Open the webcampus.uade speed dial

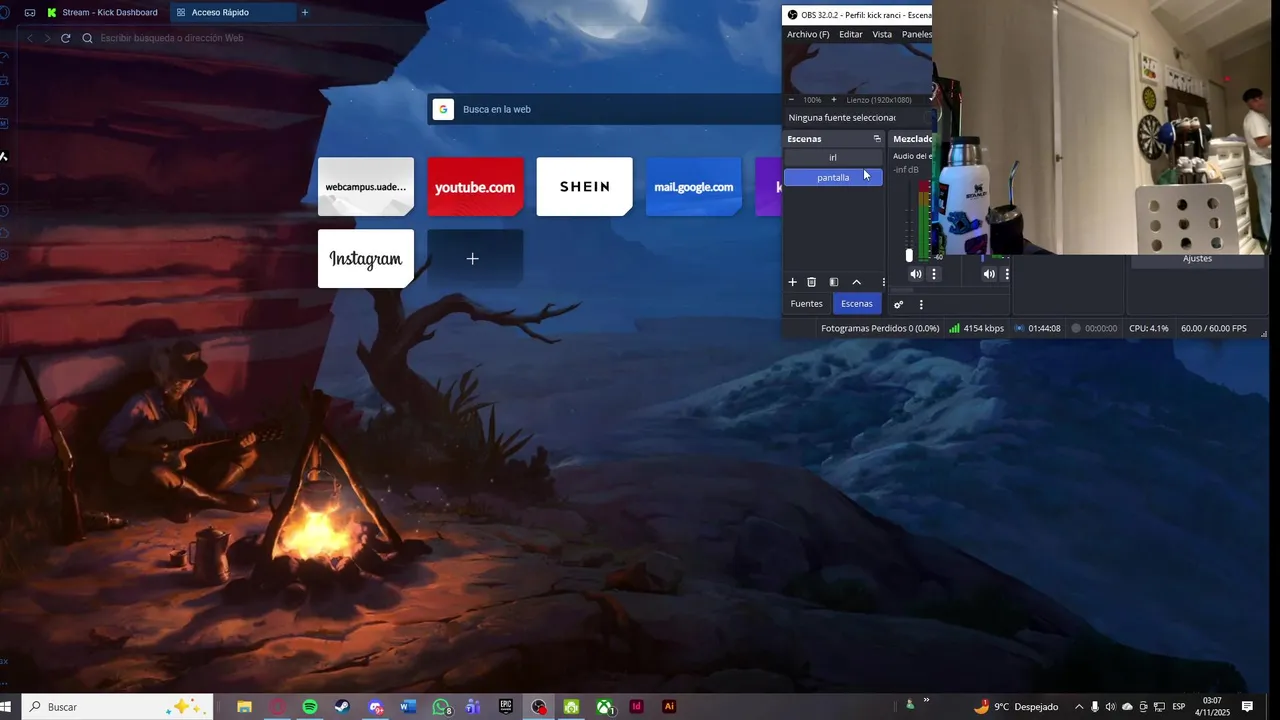coord(366,187)
